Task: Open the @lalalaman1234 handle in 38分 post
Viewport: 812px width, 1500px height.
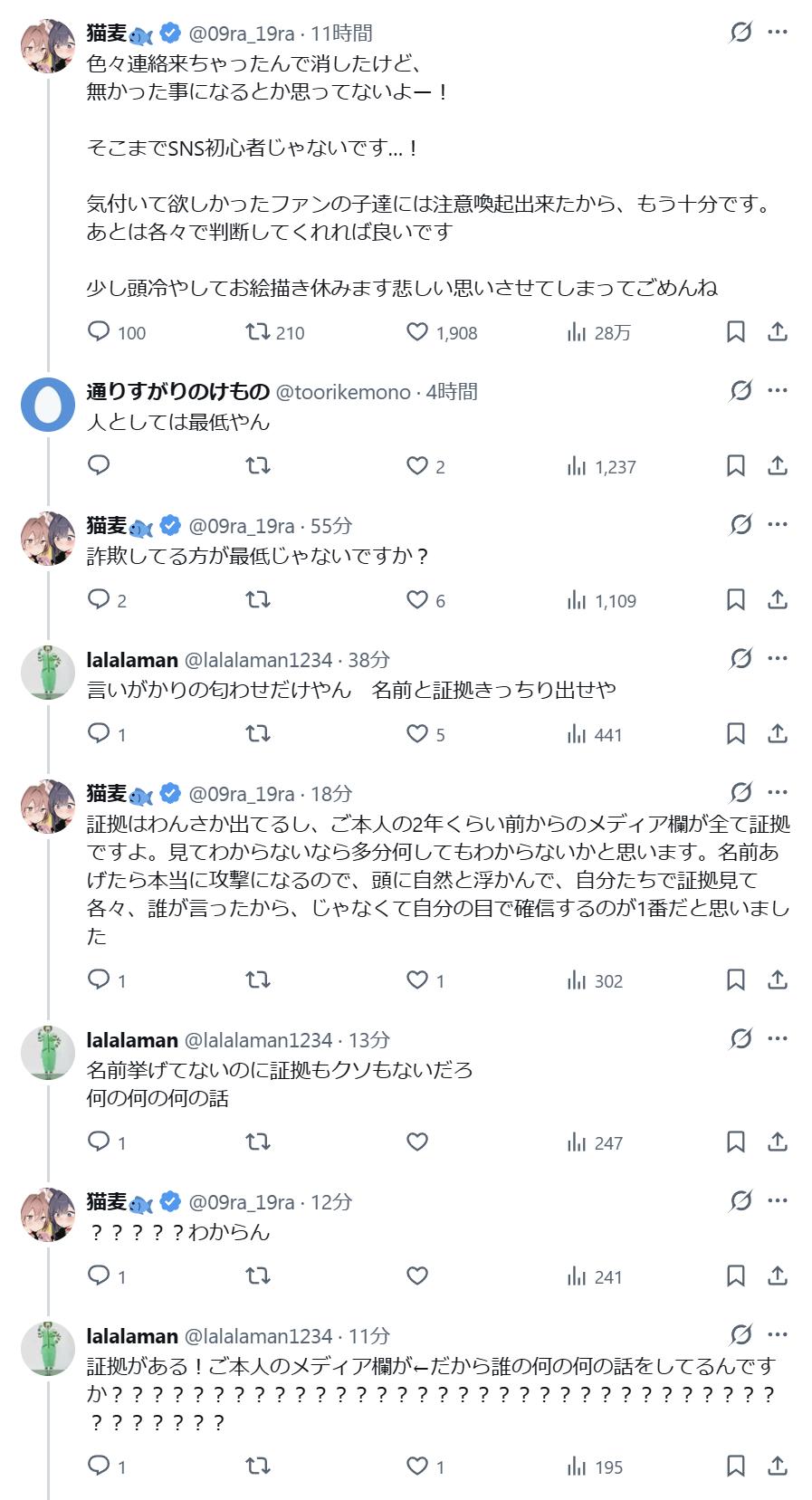Action: [x=259, y=660]
